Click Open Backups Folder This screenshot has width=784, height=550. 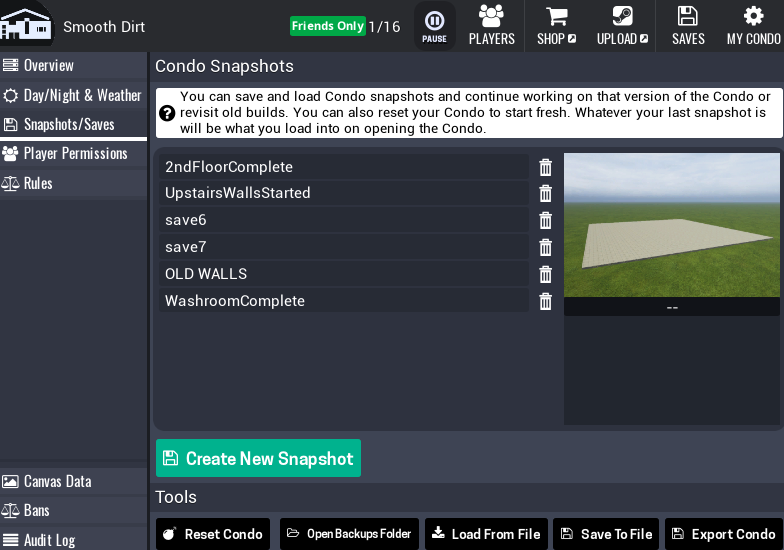click(x=348, y=534)
